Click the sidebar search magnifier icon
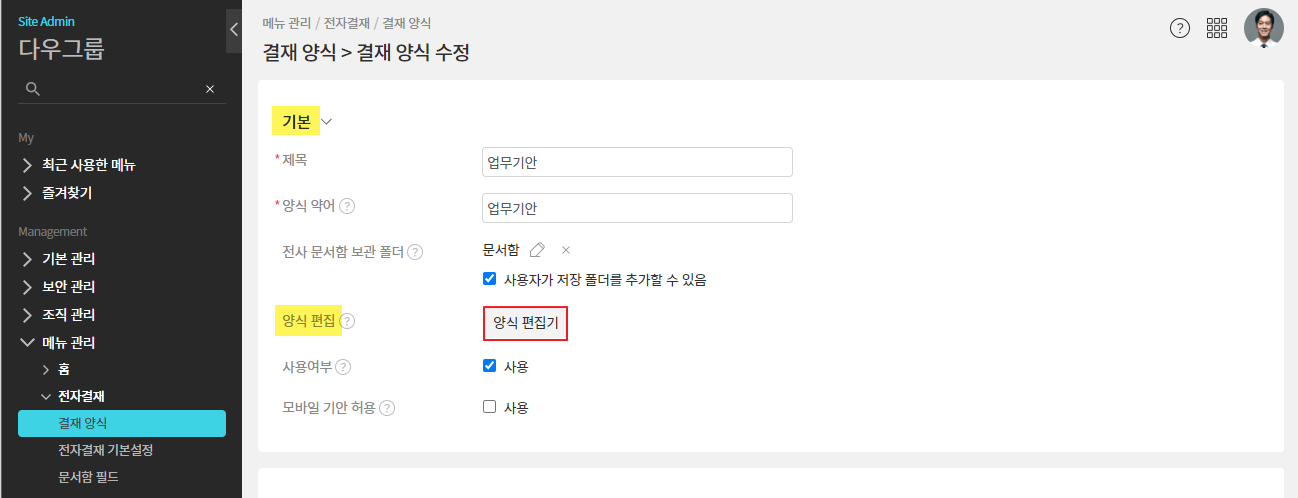 (33, 89)
